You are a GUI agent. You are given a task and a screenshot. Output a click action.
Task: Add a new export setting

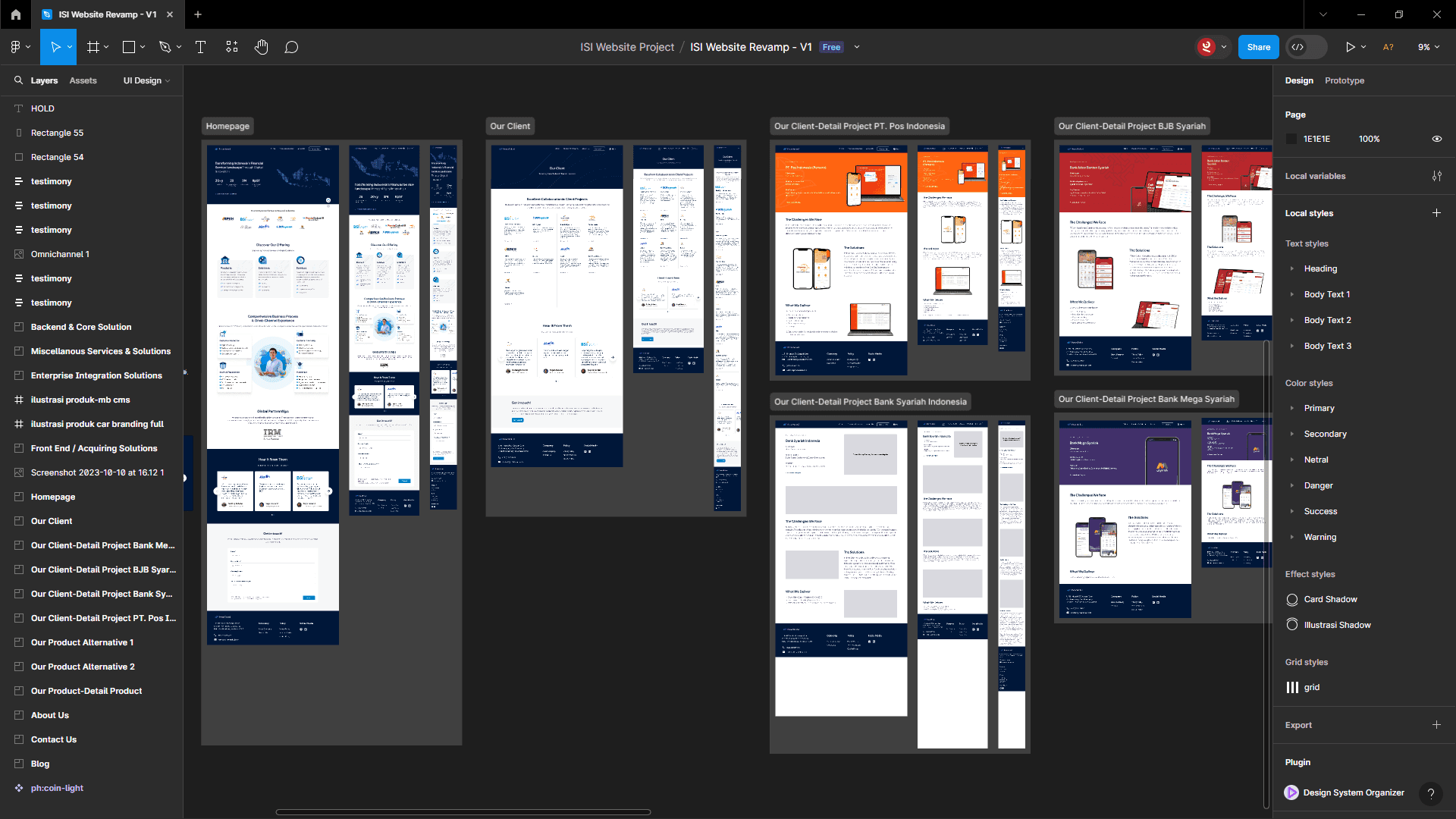(1436, 725)
